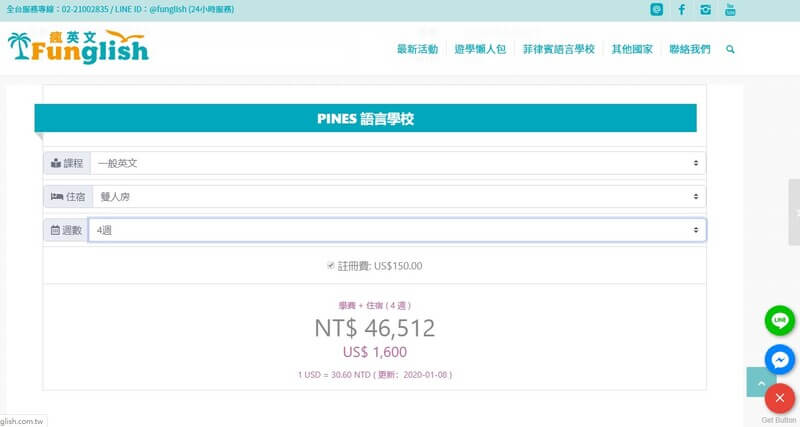Viewport: 800px width, 427px height.
Task: Click the green LINE chat floating button
Action: [779, 320]
